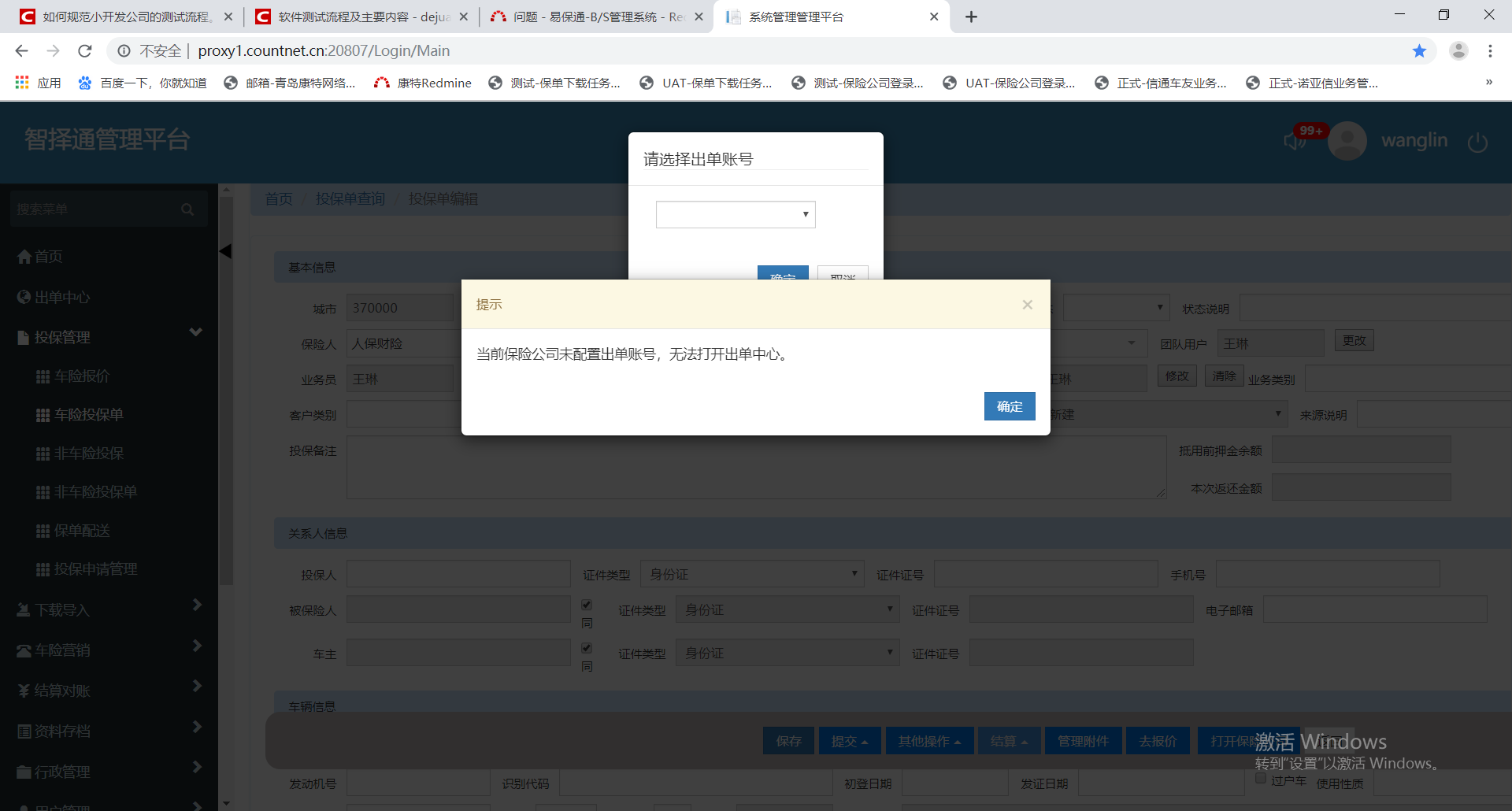Viewport: 1512px width, 811px height.
Task: Collapse the sidebar with the black arrow
Action: coord(225,252)
